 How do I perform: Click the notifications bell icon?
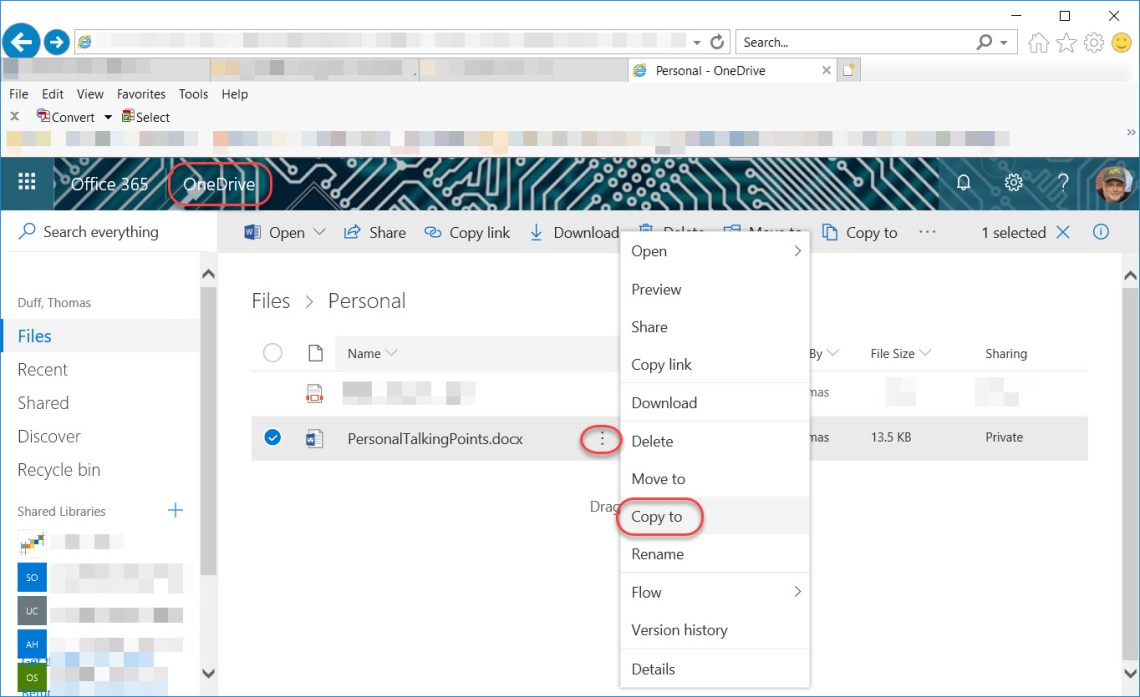964,183
